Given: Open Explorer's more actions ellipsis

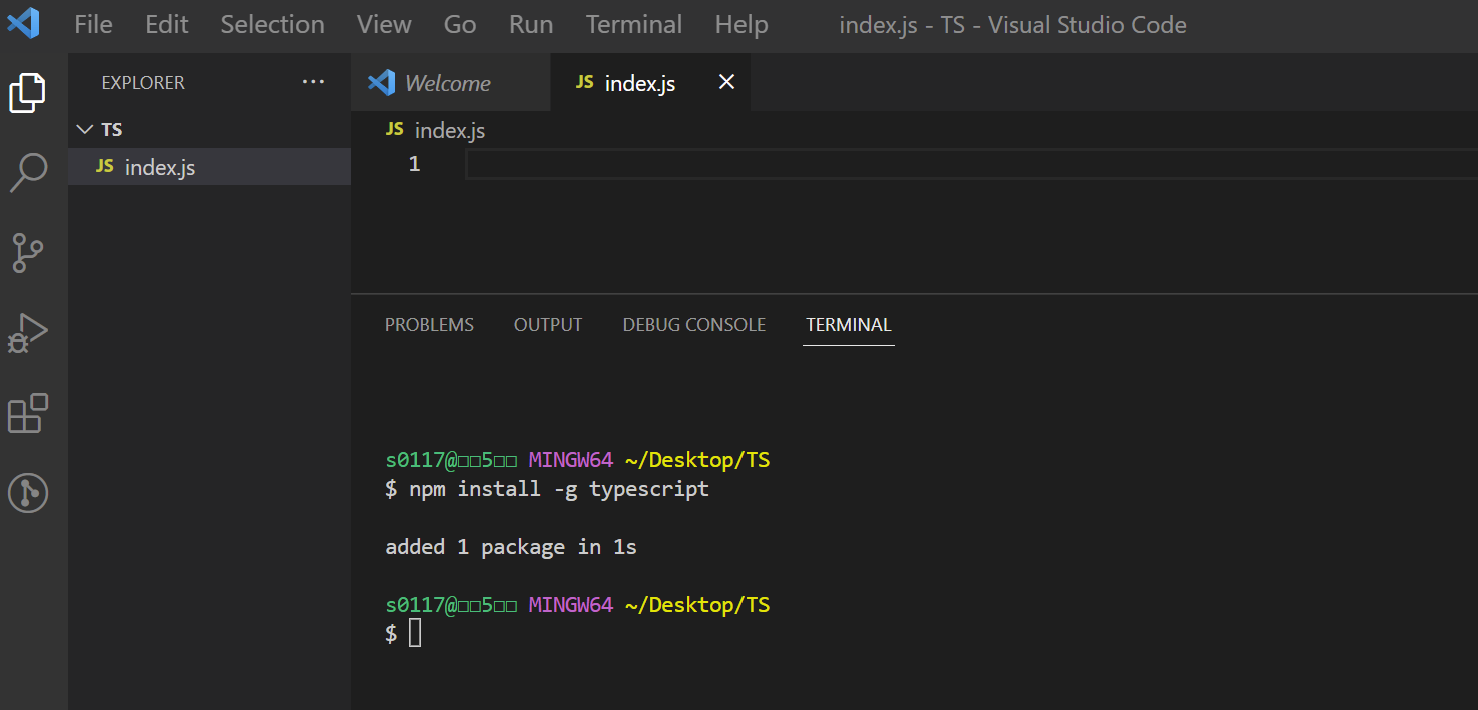Looking at the screenshot, I should [313, 82].
